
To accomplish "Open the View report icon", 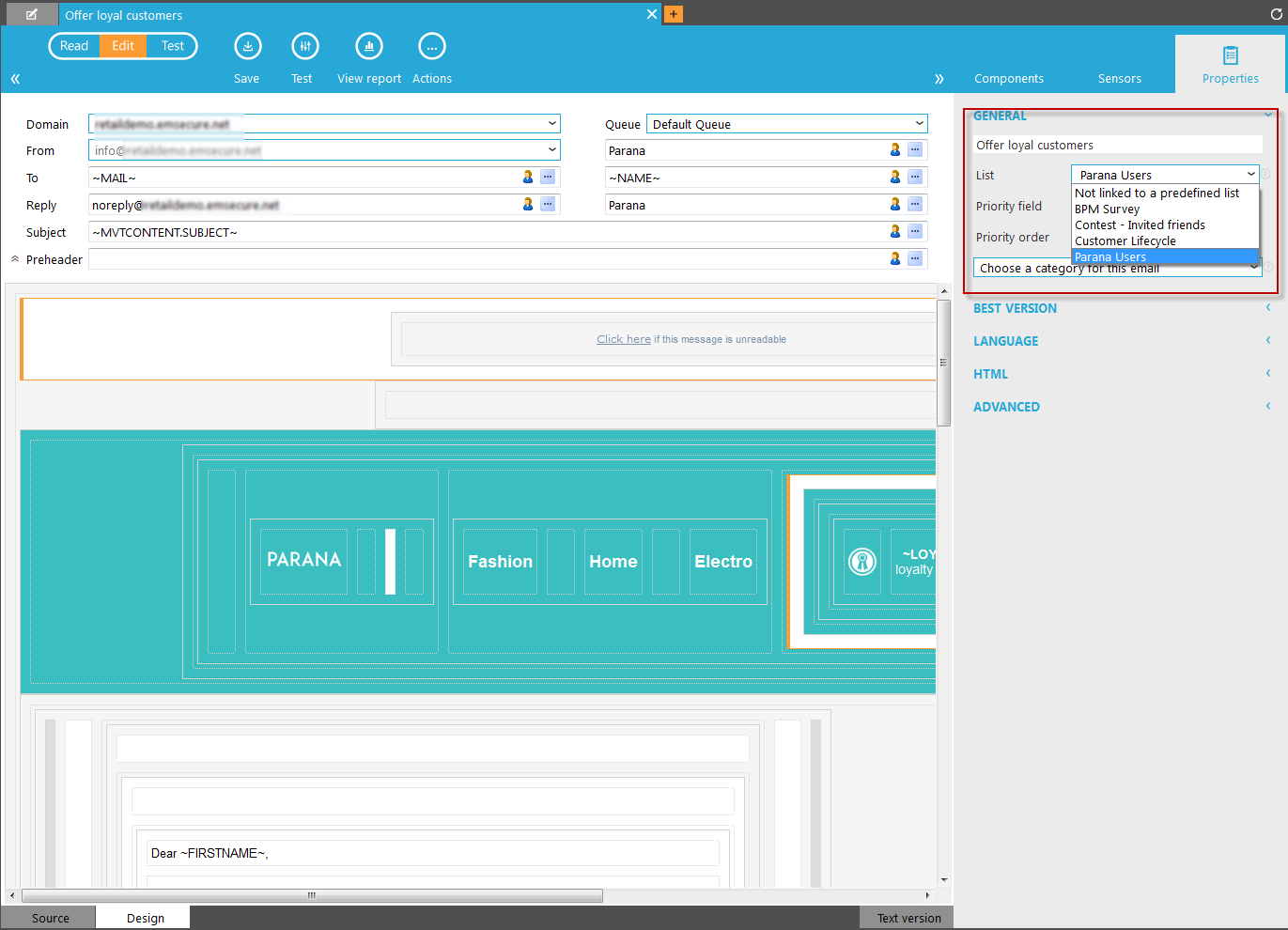I will click(368, 46).
